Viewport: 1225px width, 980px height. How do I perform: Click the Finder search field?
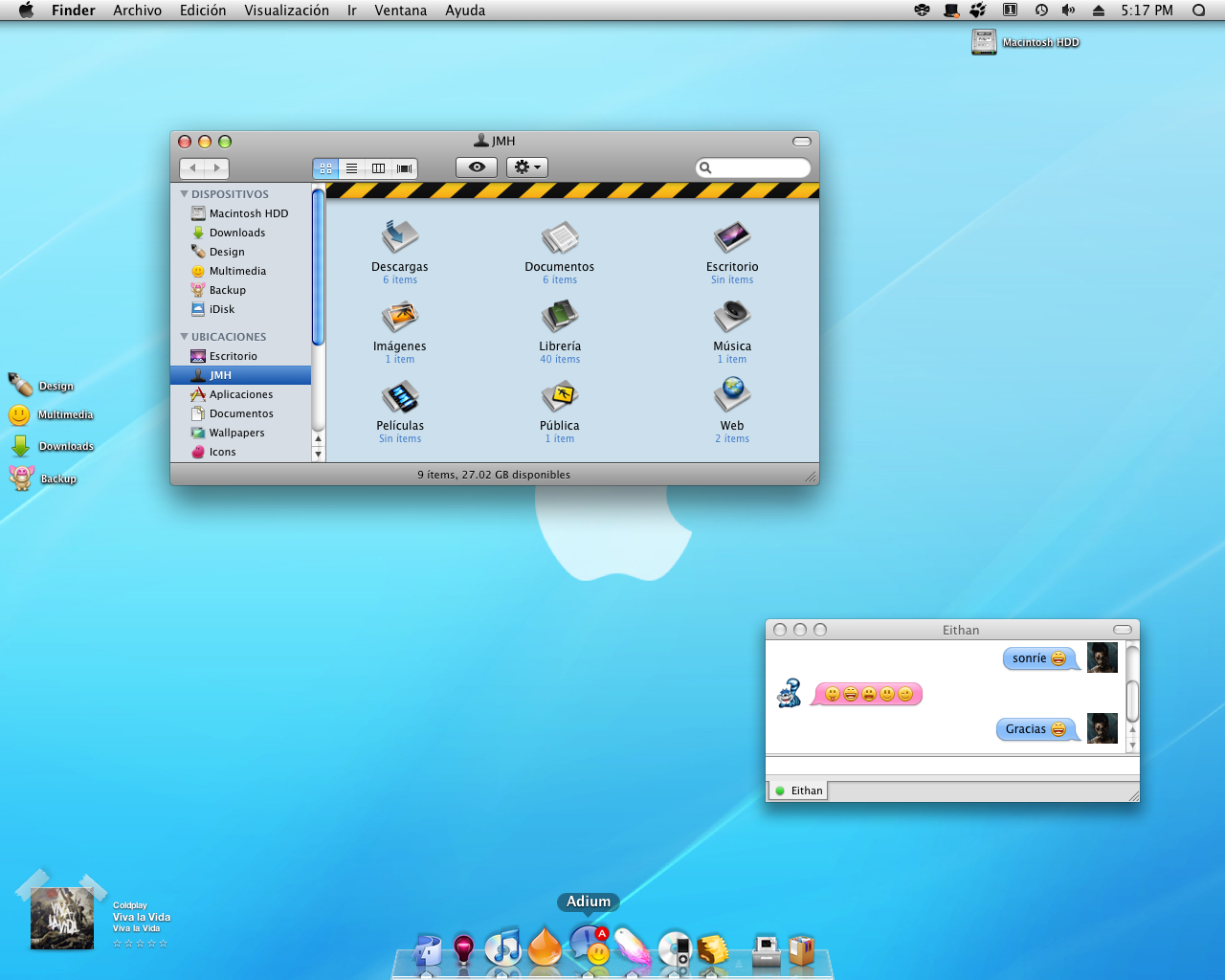click(753, 167)
